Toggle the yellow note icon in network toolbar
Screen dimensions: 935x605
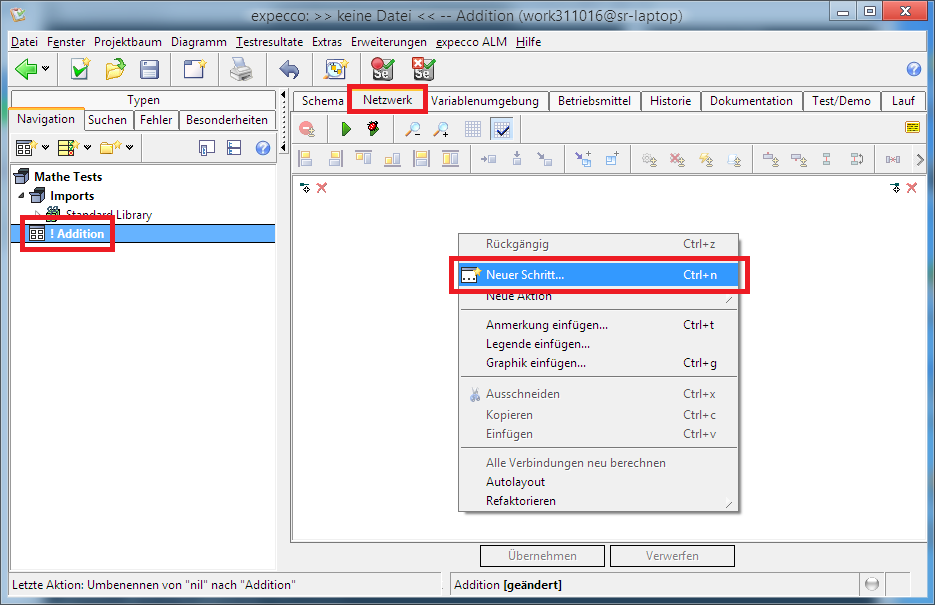tap(912, 128)
